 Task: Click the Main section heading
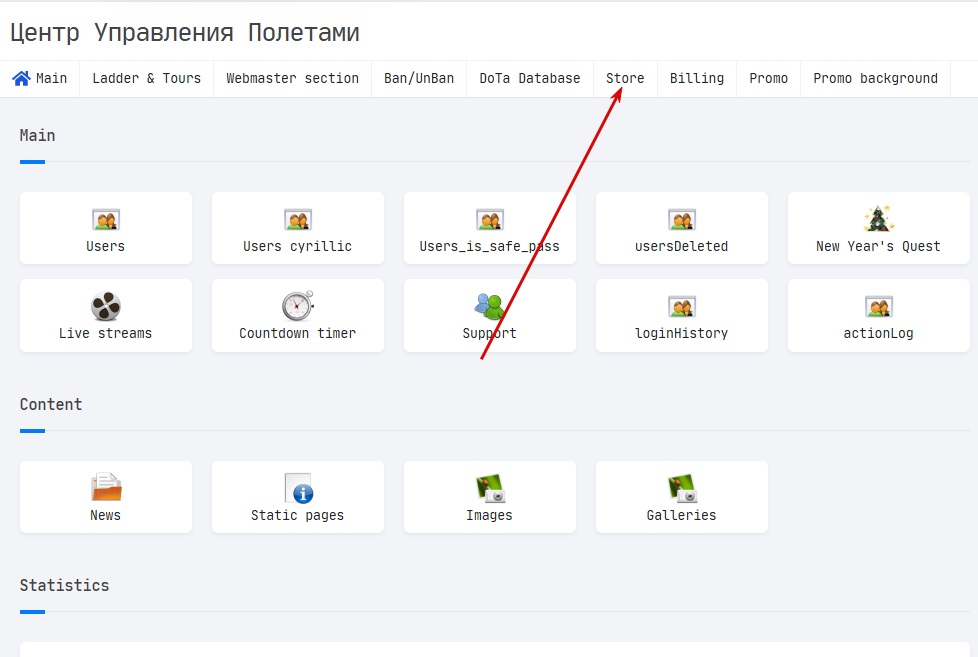tap(37, 135)
